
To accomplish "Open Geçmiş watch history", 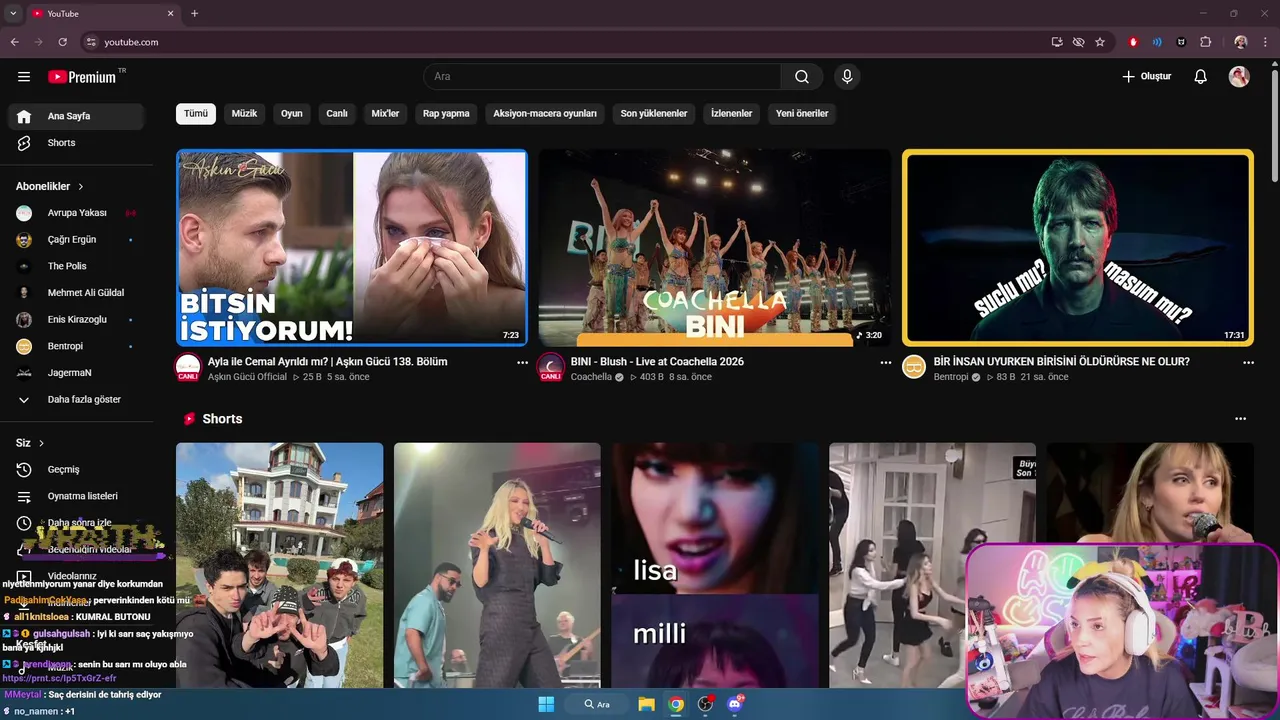I will click(x=76, y=469).
